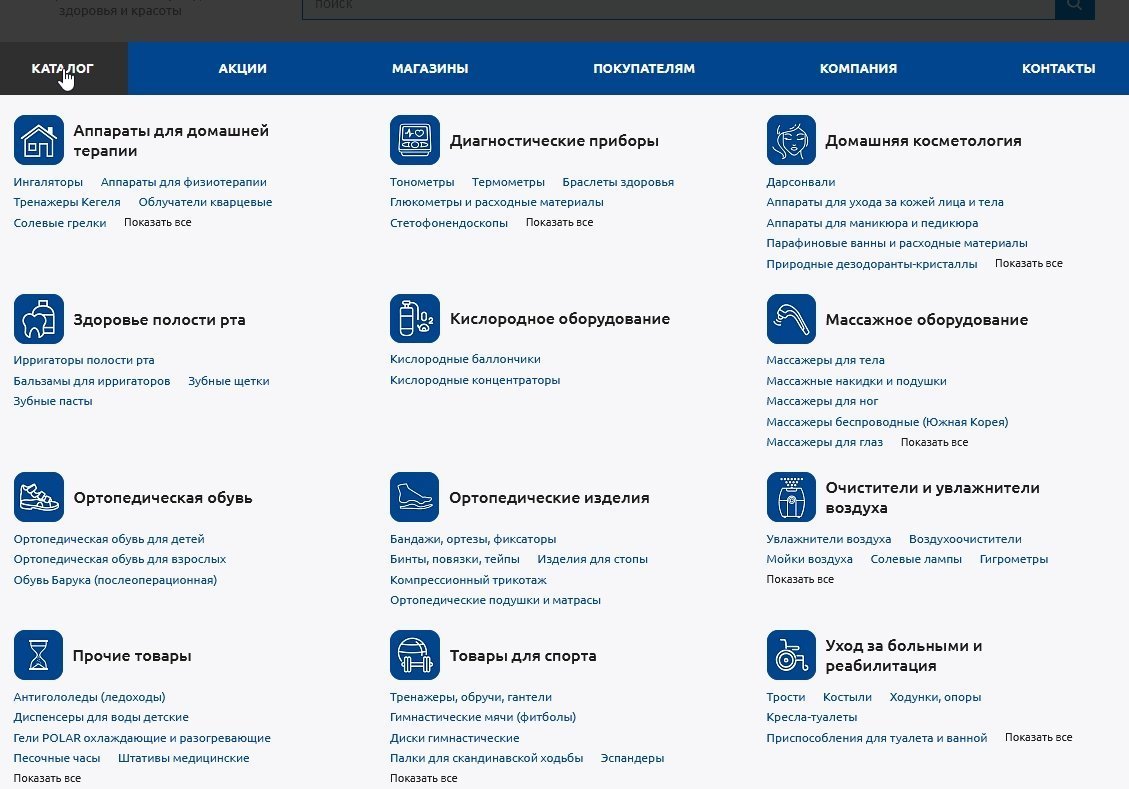This screenshot has height=789, width=1129.
Task: Click the oxygen tank icon
Action: [415, 318]
